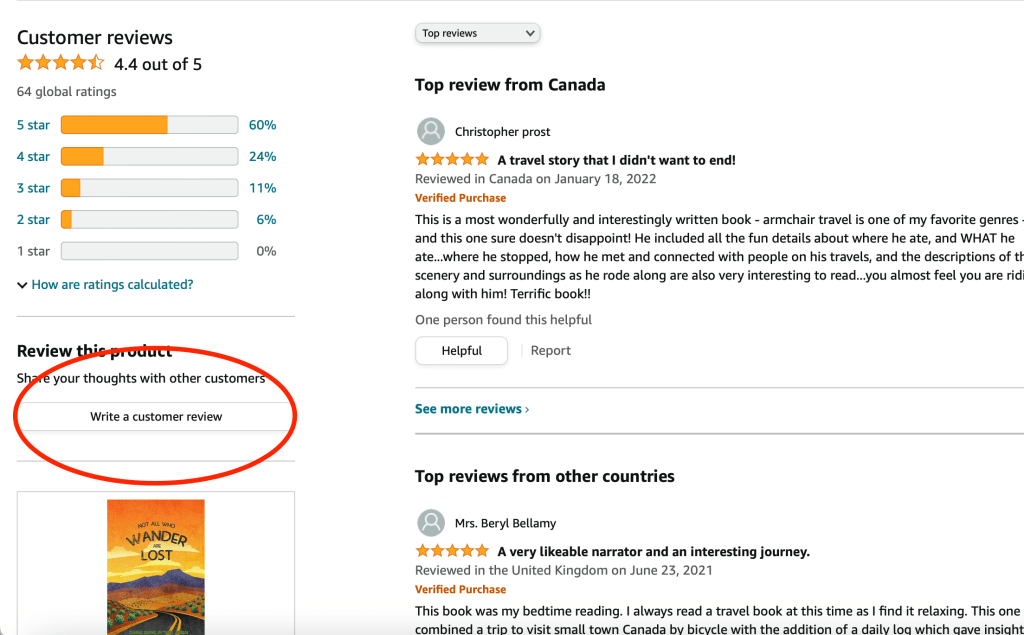Click the five-star icons on Christopher's review
This screenshot has height=635, width=1024.
pos(452,160)
